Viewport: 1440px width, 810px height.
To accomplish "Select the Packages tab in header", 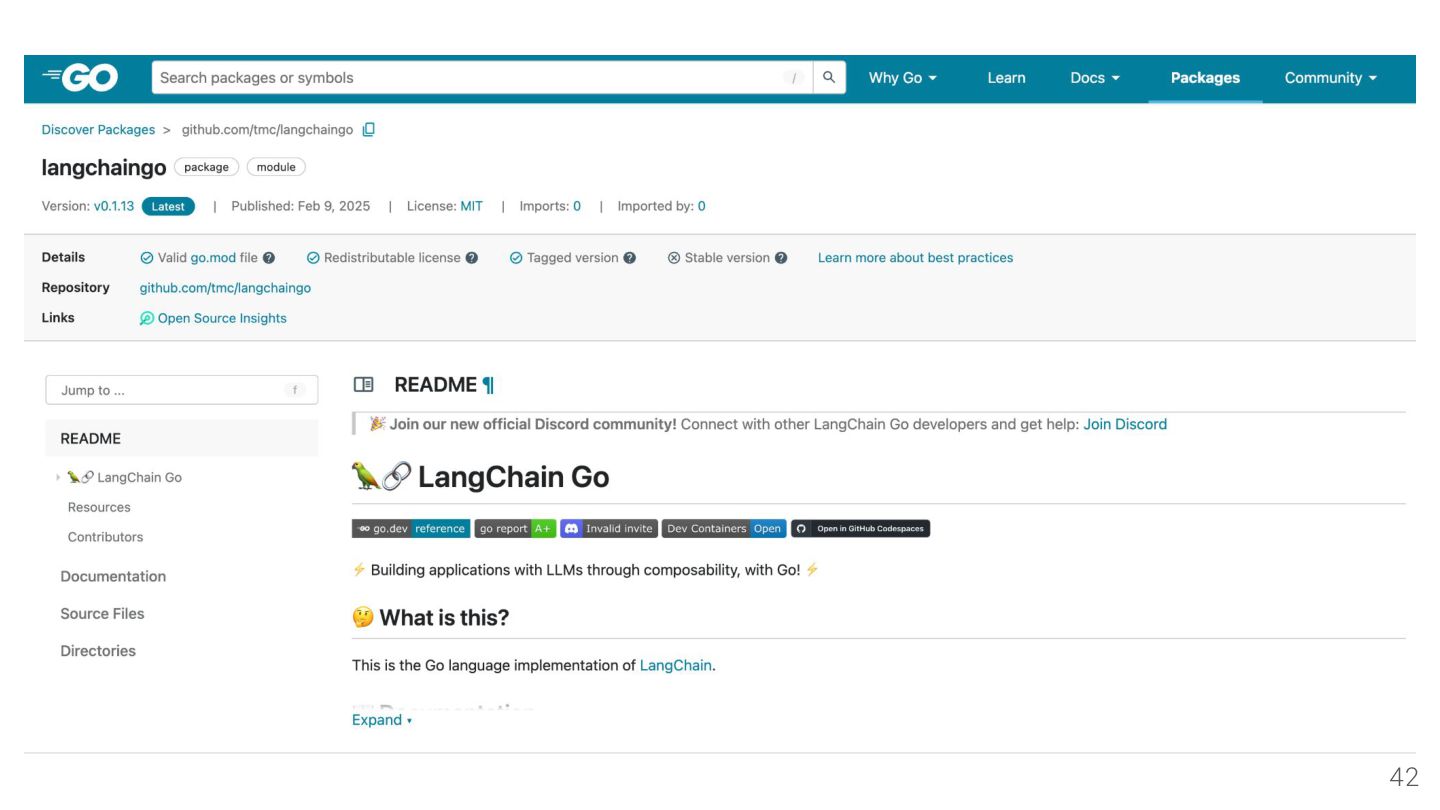I will [x=1205, y=78].
